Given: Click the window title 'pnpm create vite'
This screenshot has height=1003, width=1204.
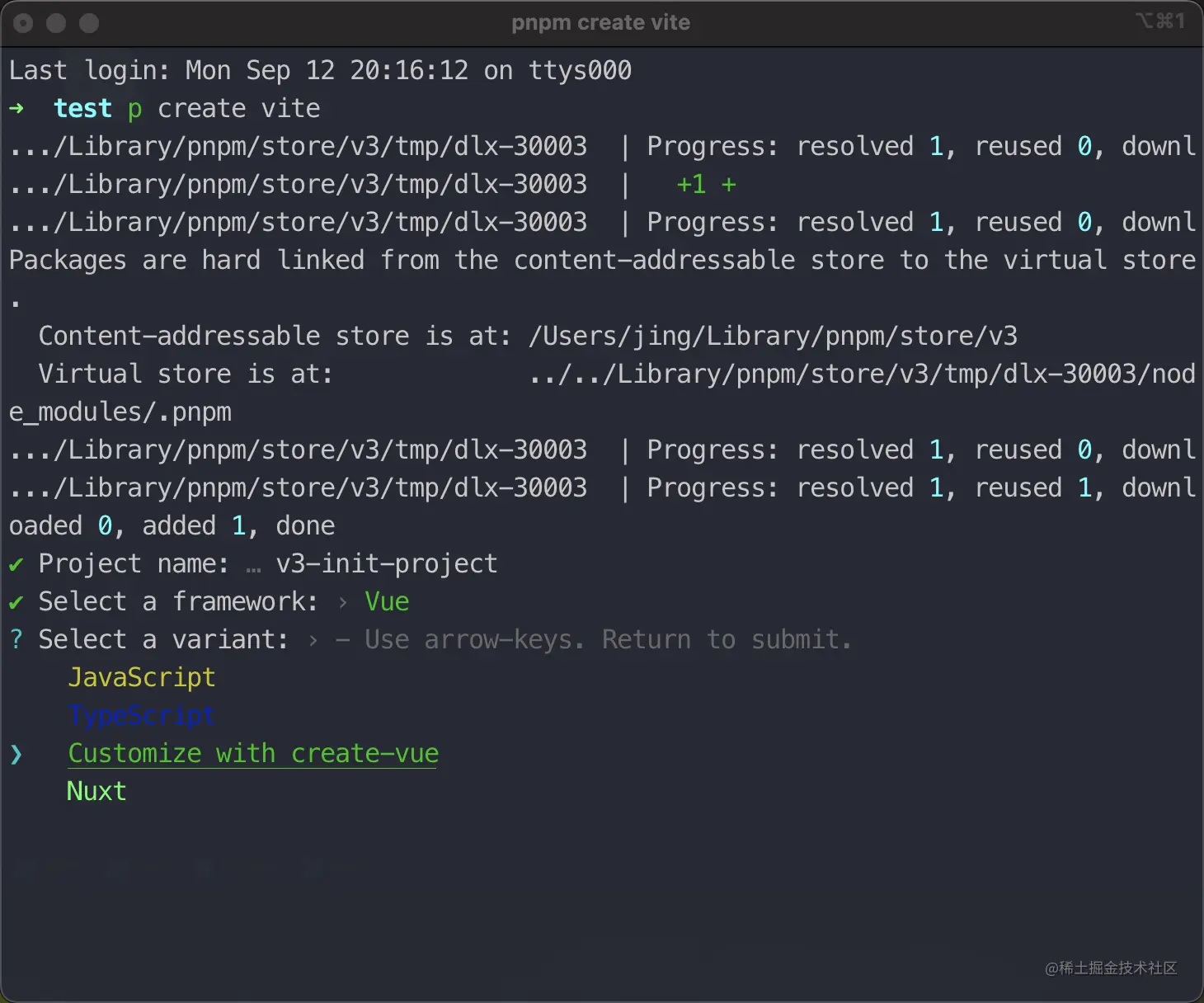Looking at the screenshot, I should (x=600, y=22).
